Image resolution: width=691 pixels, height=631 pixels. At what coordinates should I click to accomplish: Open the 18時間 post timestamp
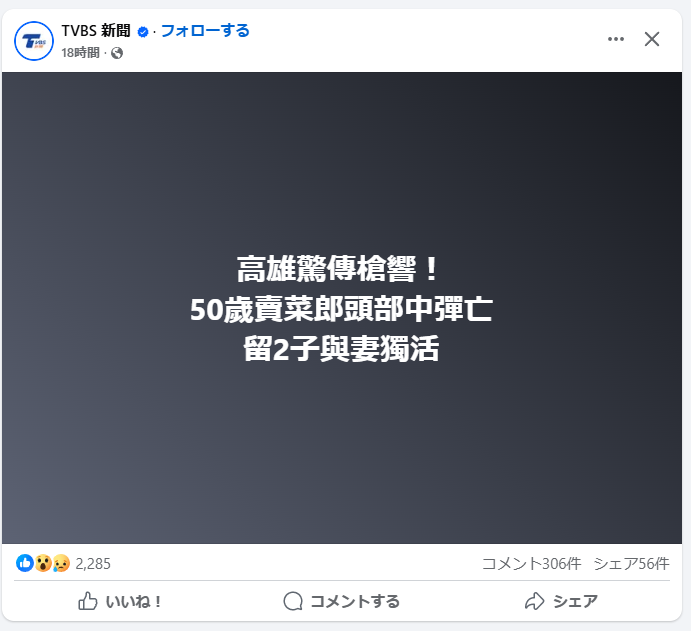pyautogui.click(x=80, y=53)
